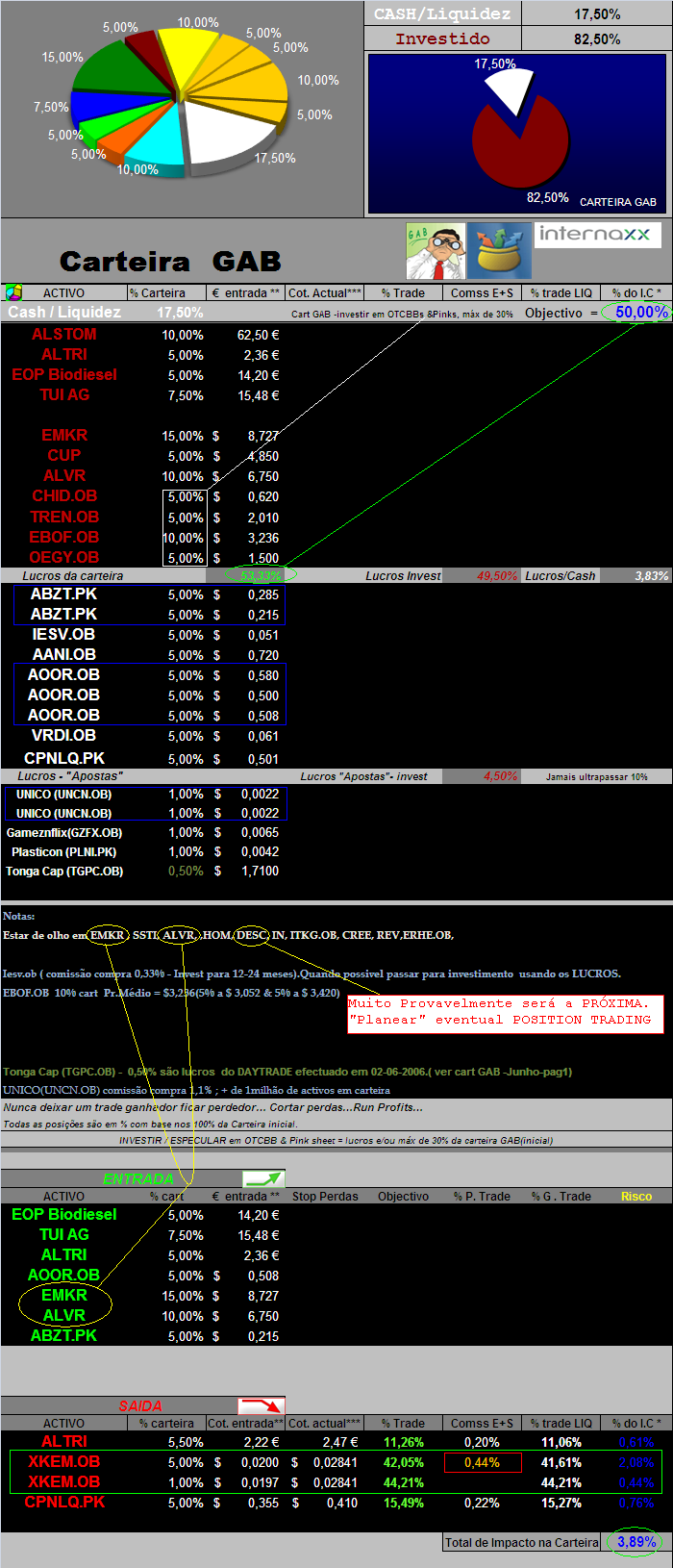Click the AANI.OB asset name
The height and width of the screenshot is (1568, 673).
pyautogui.click(x=63, y=654)
